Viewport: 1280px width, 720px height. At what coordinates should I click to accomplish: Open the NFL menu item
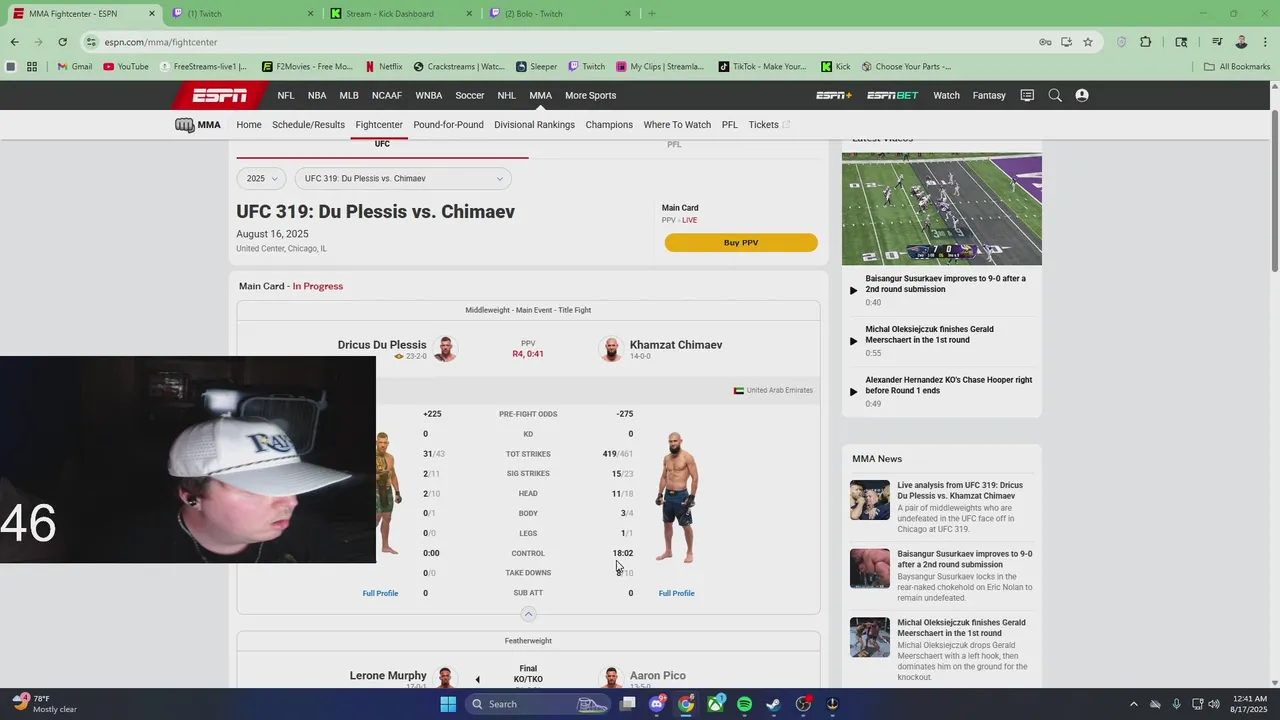(286, 95)
